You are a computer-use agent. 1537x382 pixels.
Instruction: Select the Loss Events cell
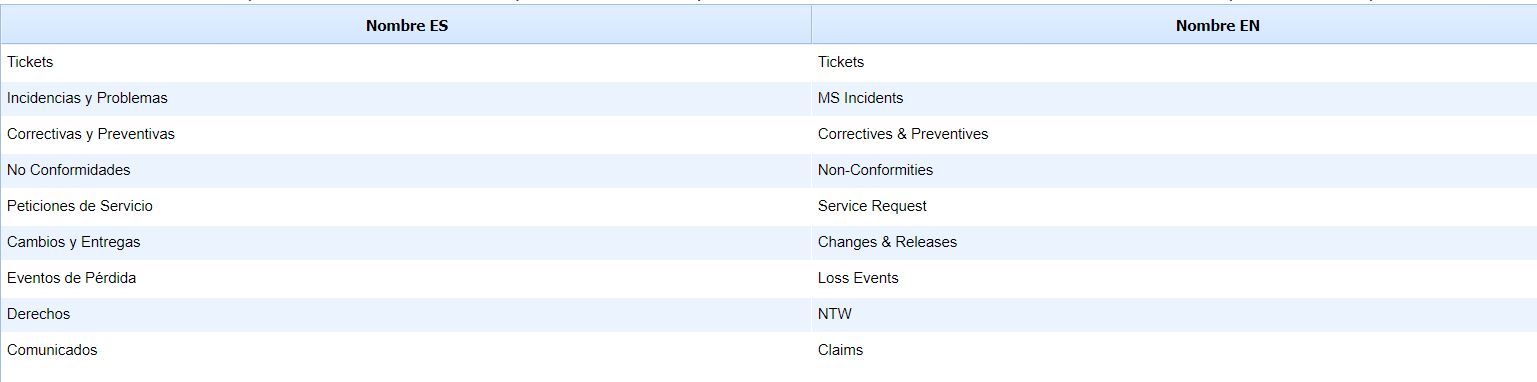click(x=1174, y=278)
